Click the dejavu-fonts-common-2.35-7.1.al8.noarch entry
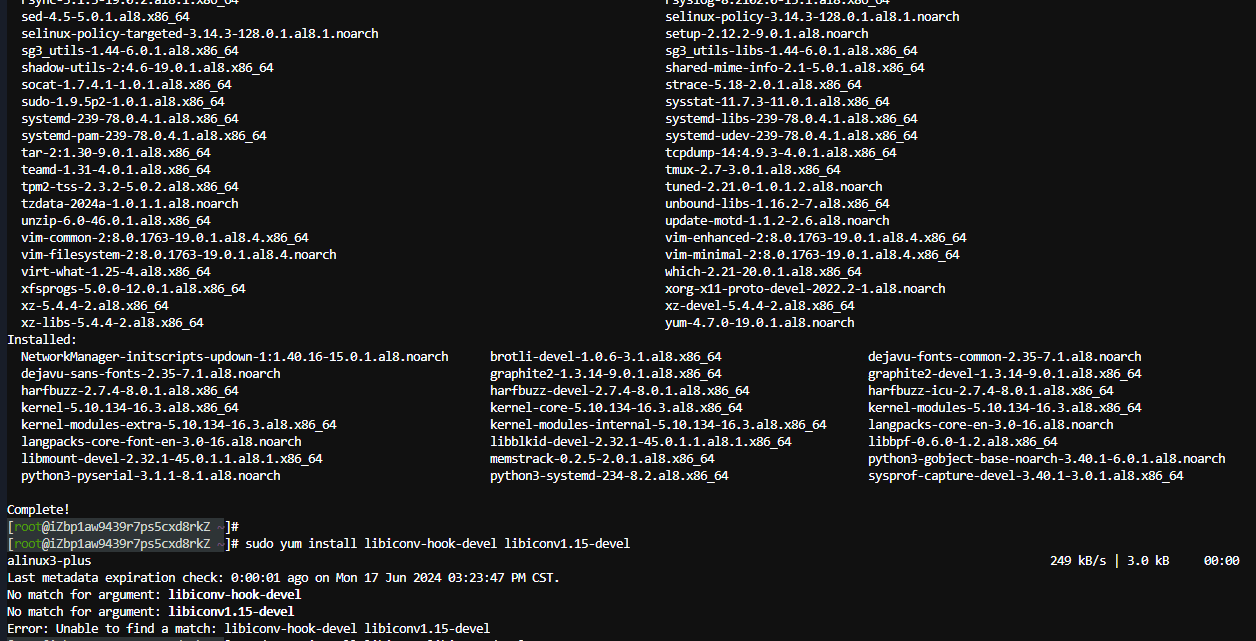This screenshot has width=1256, height=641. coord(1004,356)
